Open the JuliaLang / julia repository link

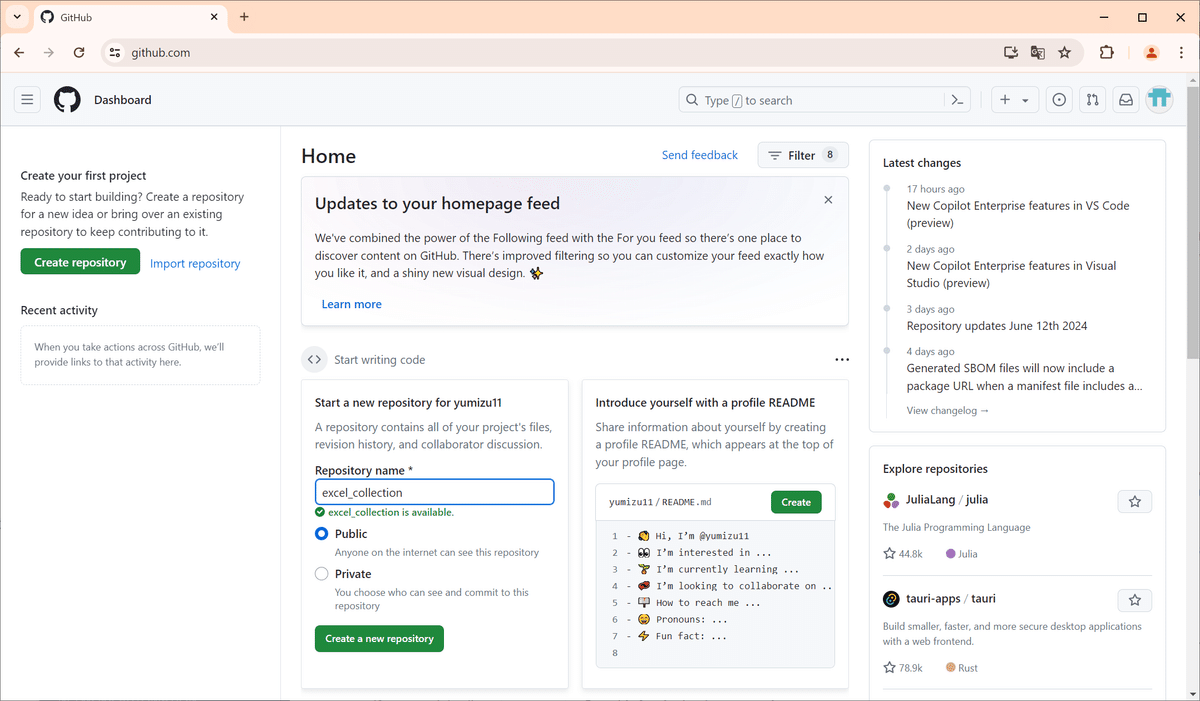pos(947,500)
